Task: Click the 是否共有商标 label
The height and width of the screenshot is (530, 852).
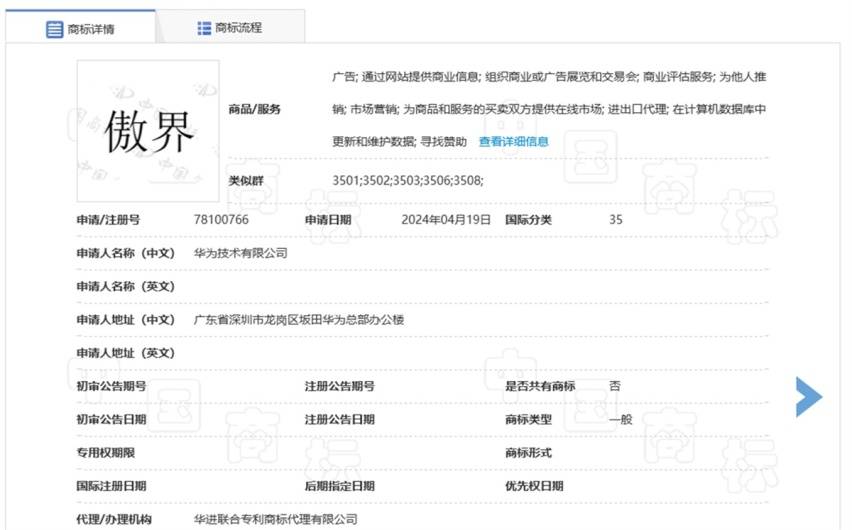Action: pyautogui.click(x=540, y=386)
